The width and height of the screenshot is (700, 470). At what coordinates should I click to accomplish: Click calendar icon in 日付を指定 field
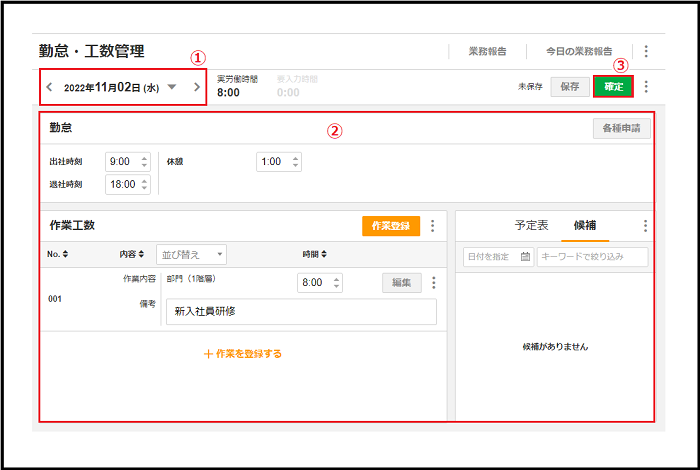(525, 257)
